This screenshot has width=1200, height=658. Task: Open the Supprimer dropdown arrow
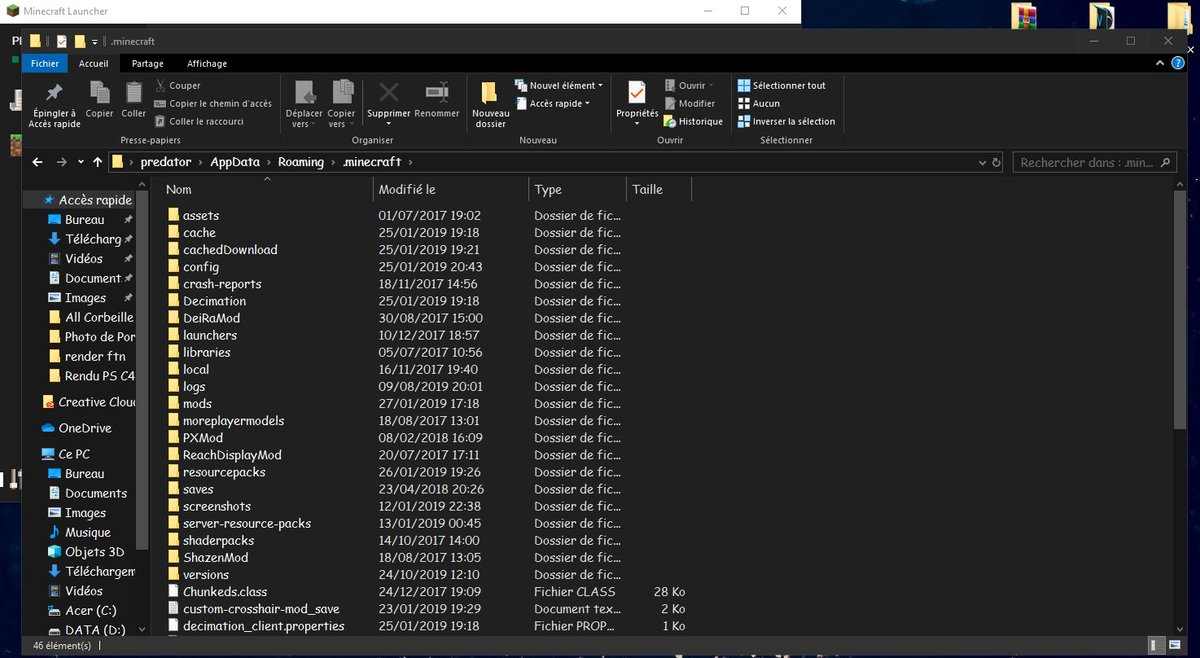pos(388,124)
